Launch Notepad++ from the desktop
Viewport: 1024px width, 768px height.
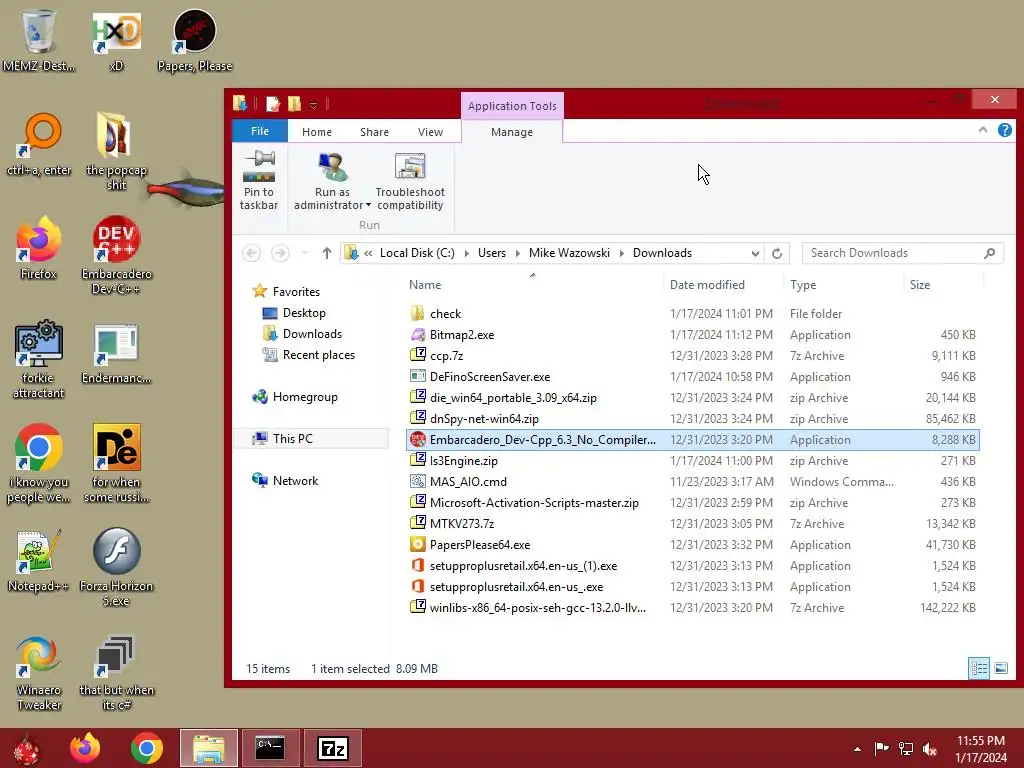[x=39, y=560]
